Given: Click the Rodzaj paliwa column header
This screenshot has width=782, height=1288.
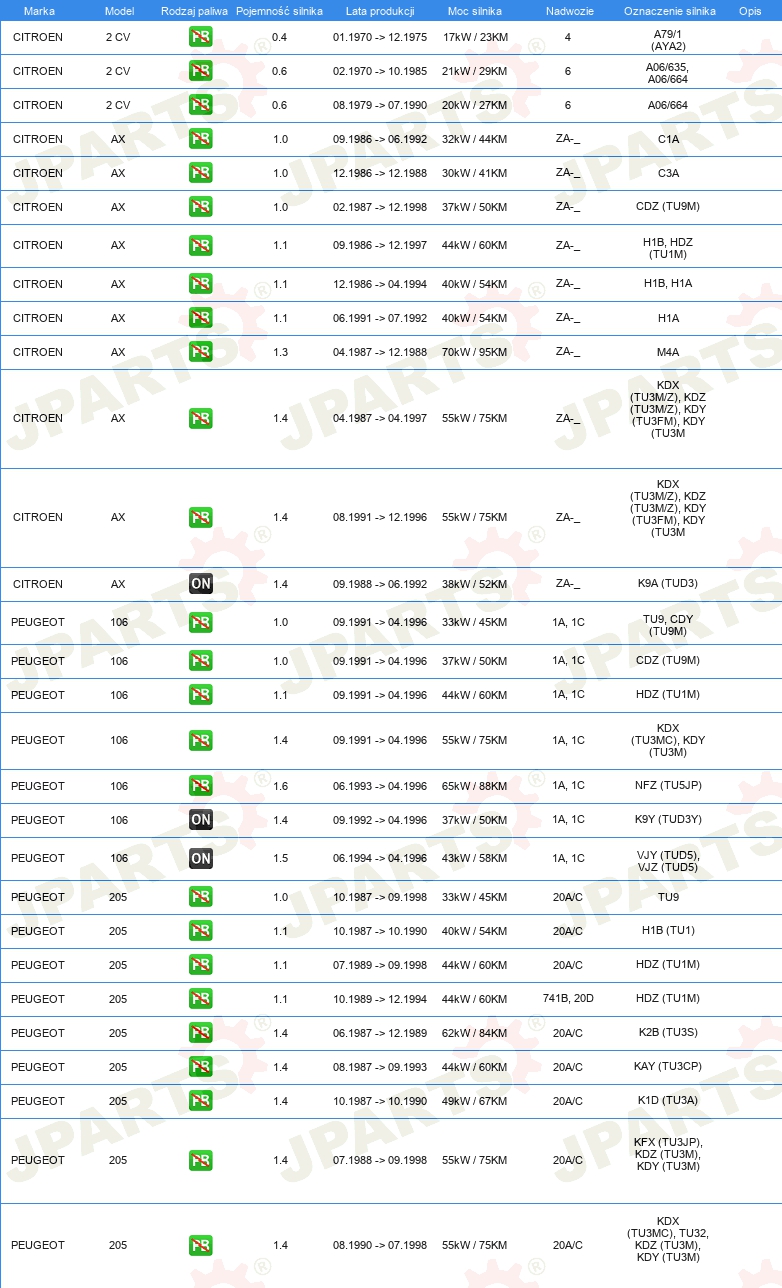Looking at the screenshot, I should [194, 11].
